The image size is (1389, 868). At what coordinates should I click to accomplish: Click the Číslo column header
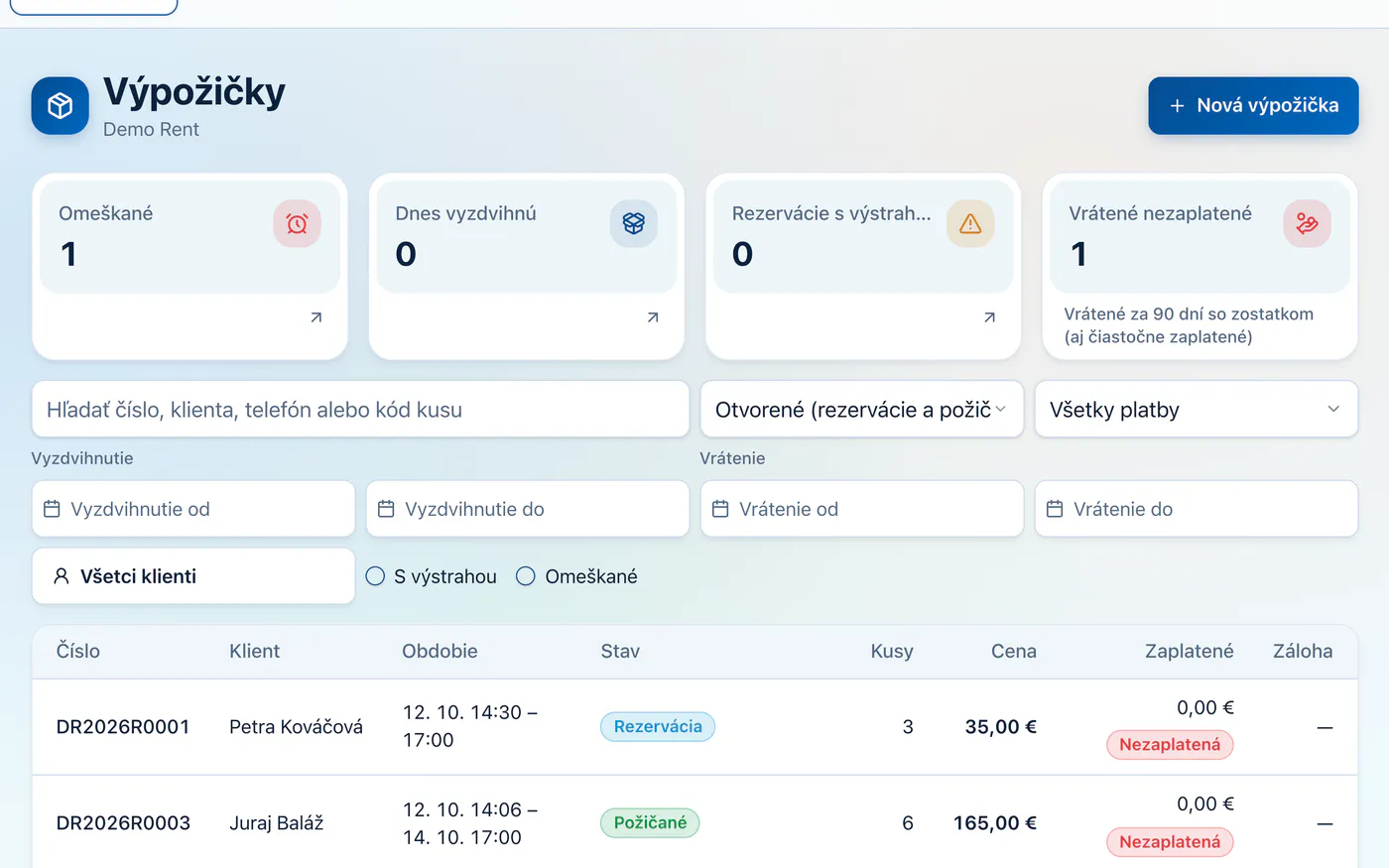coord(78,651)
